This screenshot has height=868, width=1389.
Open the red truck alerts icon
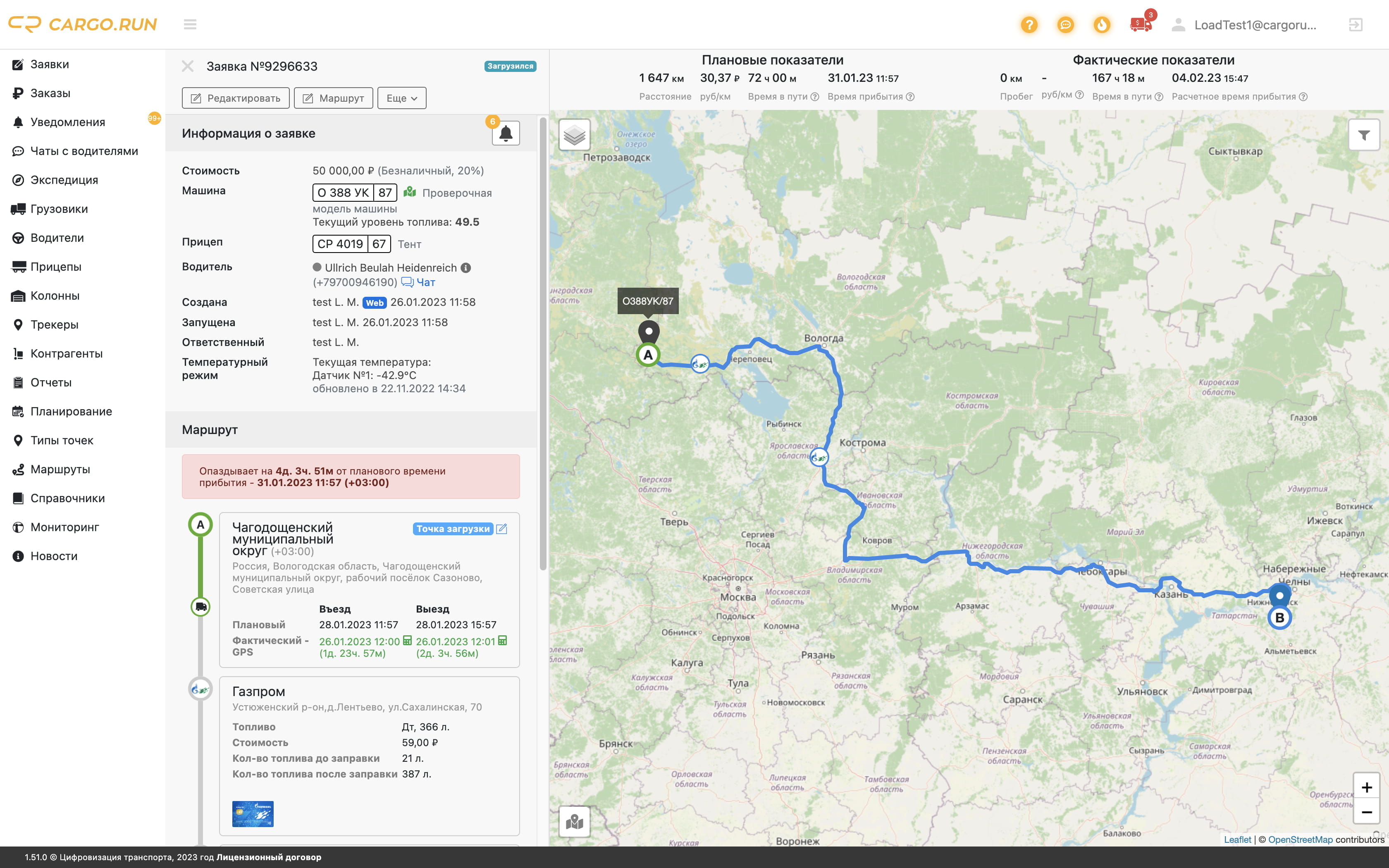(x=1141, y=25)
